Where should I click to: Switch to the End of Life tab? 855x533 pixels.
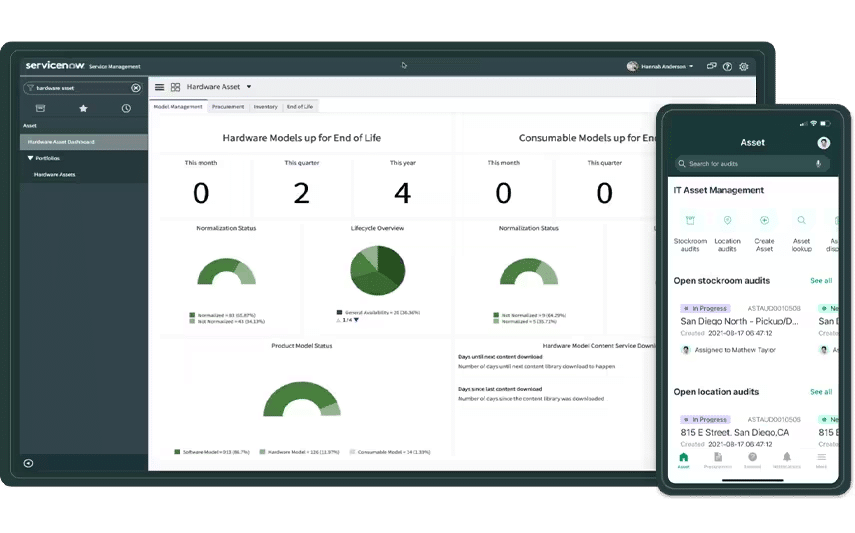click(x=300, y=106)
